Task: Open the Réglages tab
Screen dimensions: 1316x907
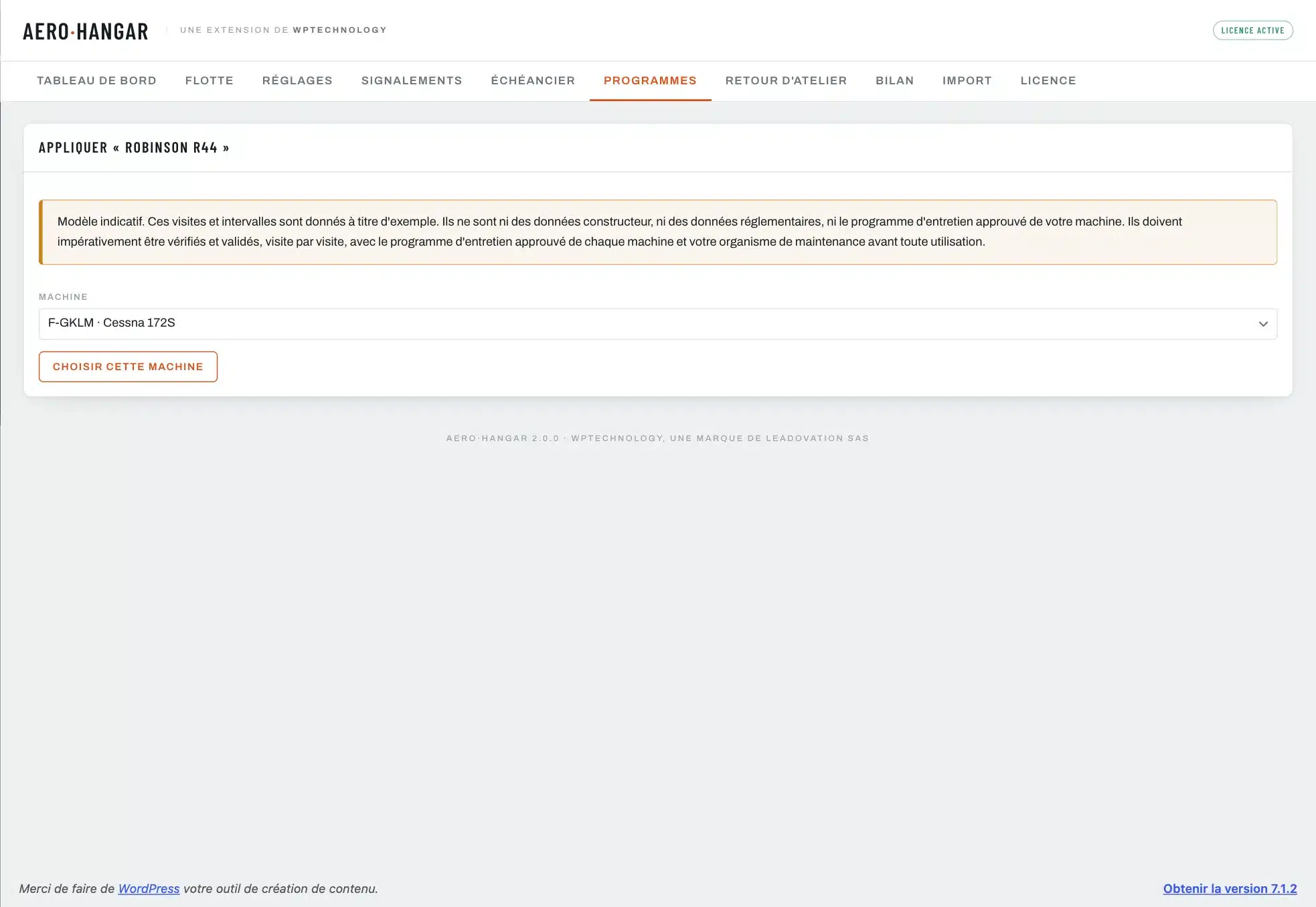Action: pyautogui.click(x=297, y=80)
